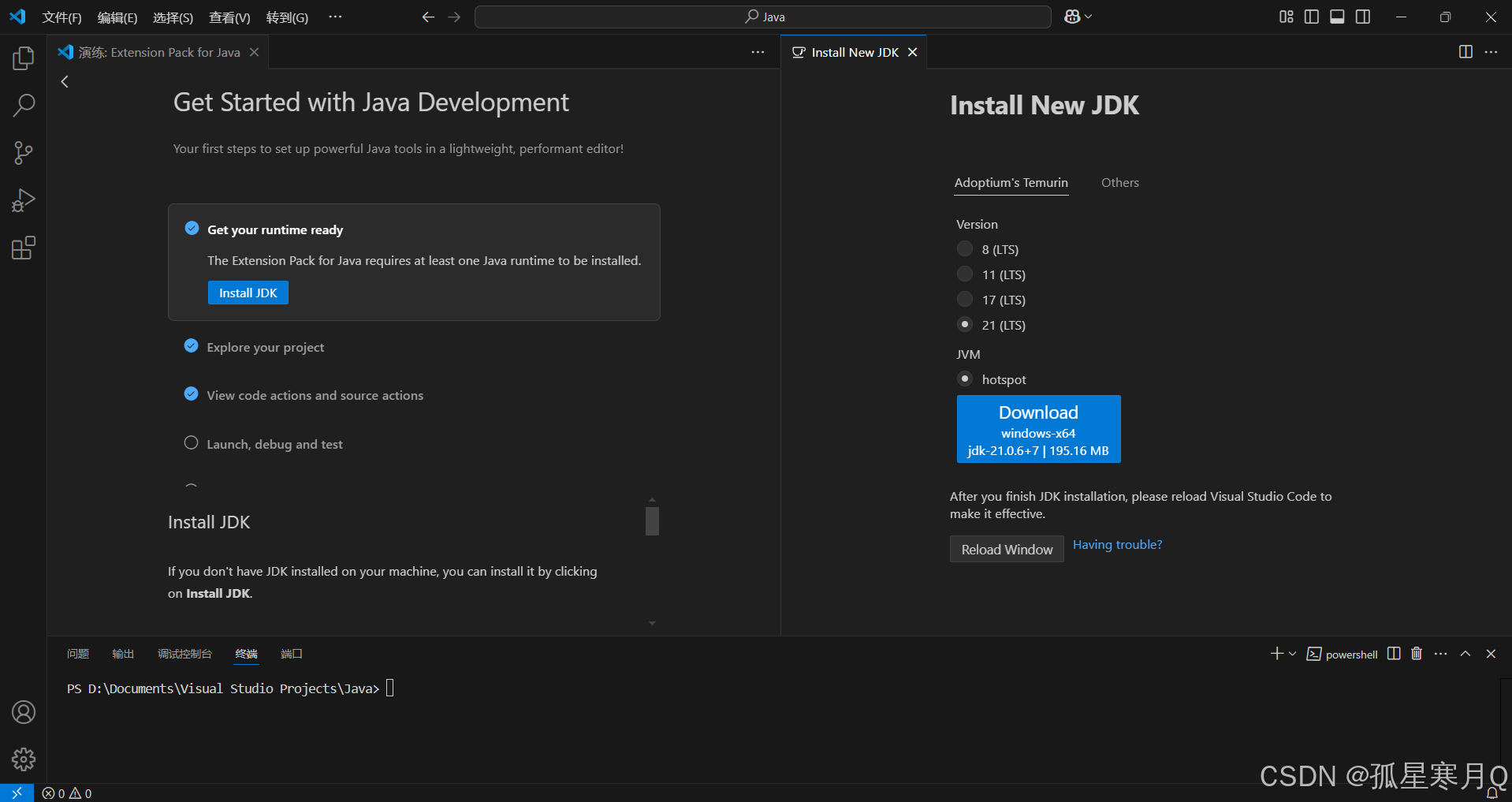Select JDK version 8 (LTS)

[965, 249]
